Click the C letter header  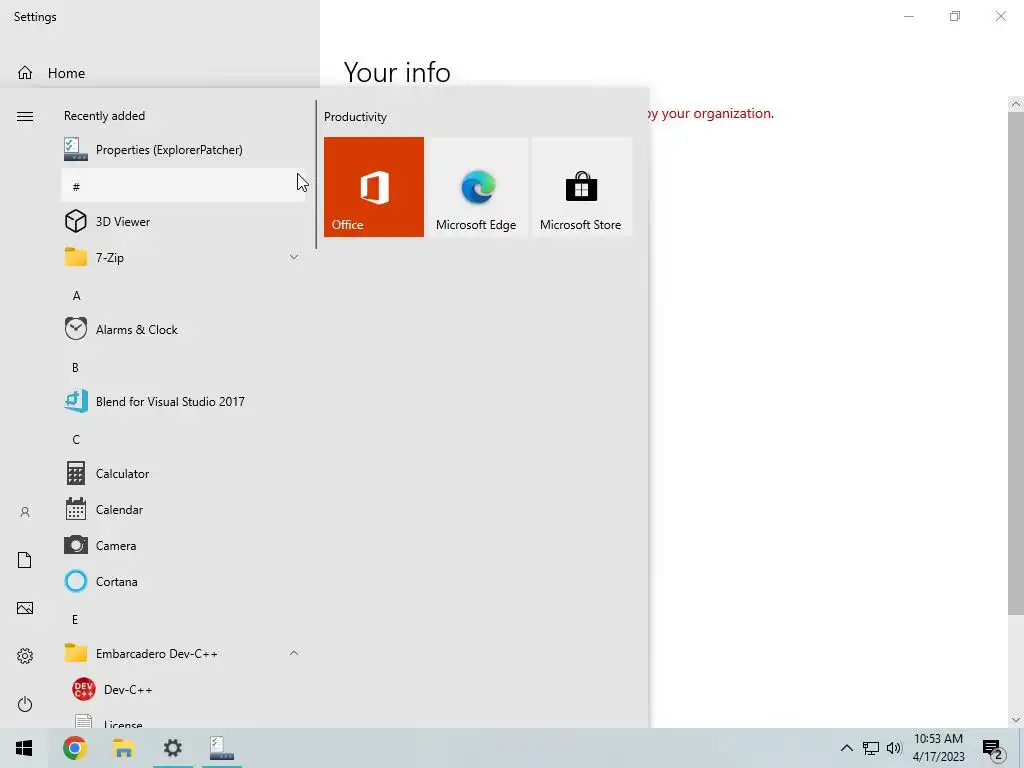tap(183, 439)
